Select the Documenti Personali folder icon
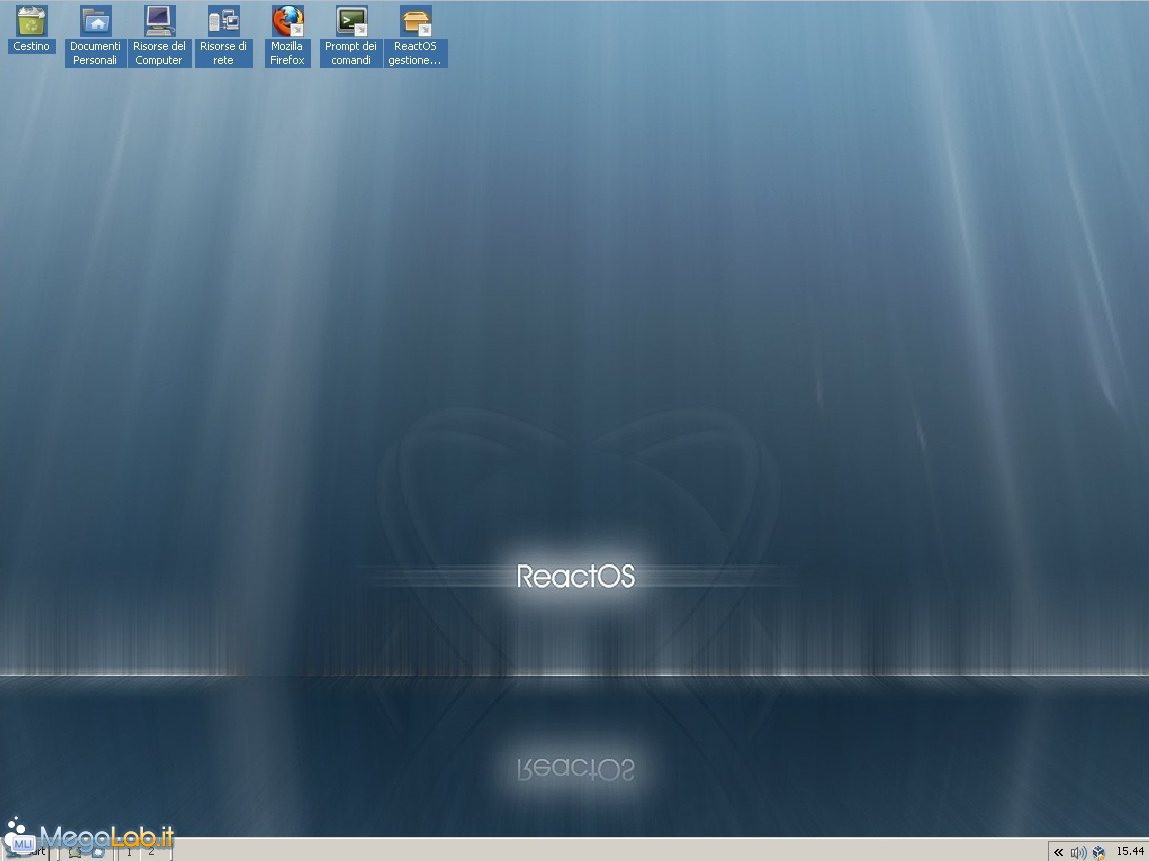This screenshot has width=1149, height=861. point(95,35)
